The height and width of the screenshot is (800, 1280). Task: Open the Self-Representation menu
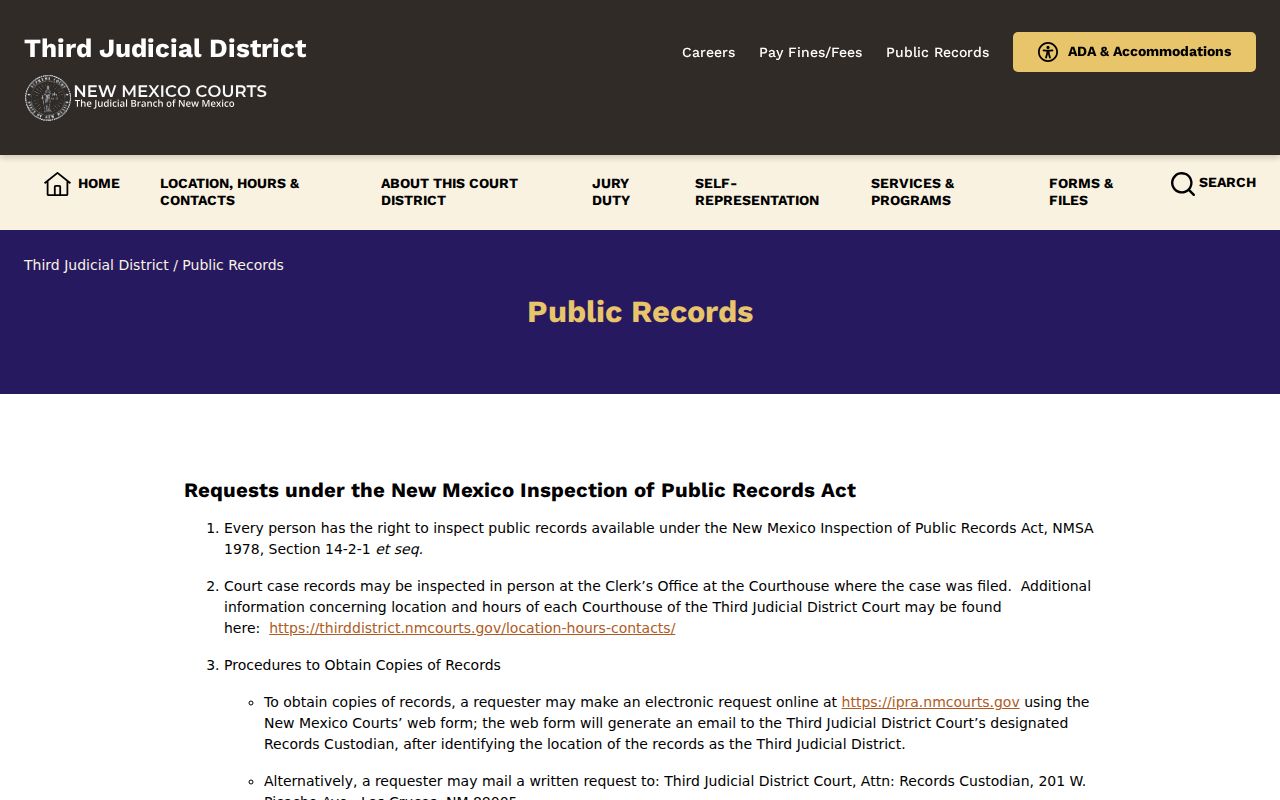tap(757, 192)
